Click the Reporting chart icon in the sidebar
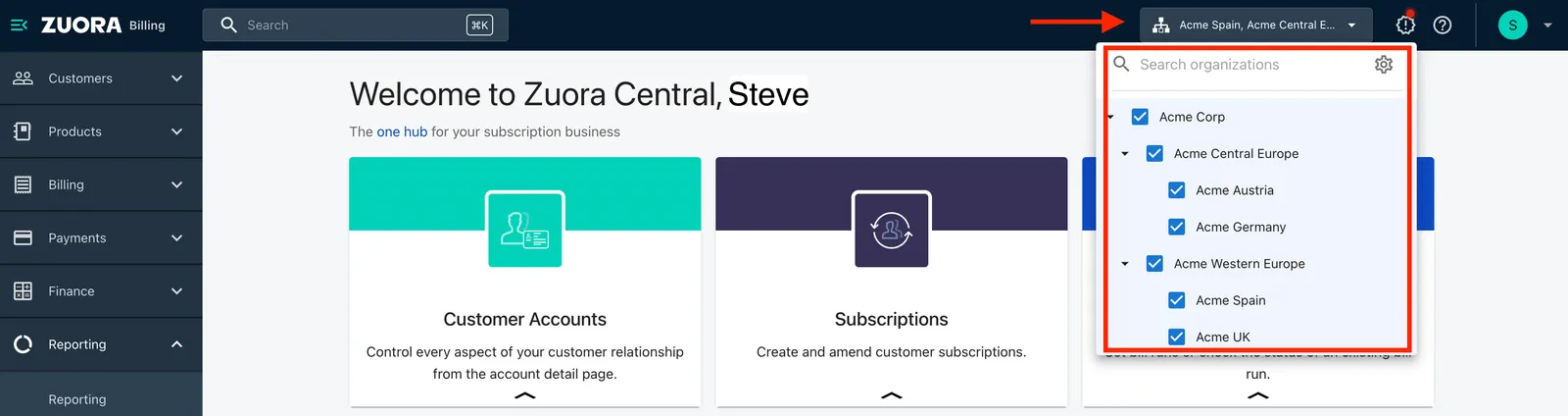This screenshot has width=1568, height=416. click(x=23, y=344)
